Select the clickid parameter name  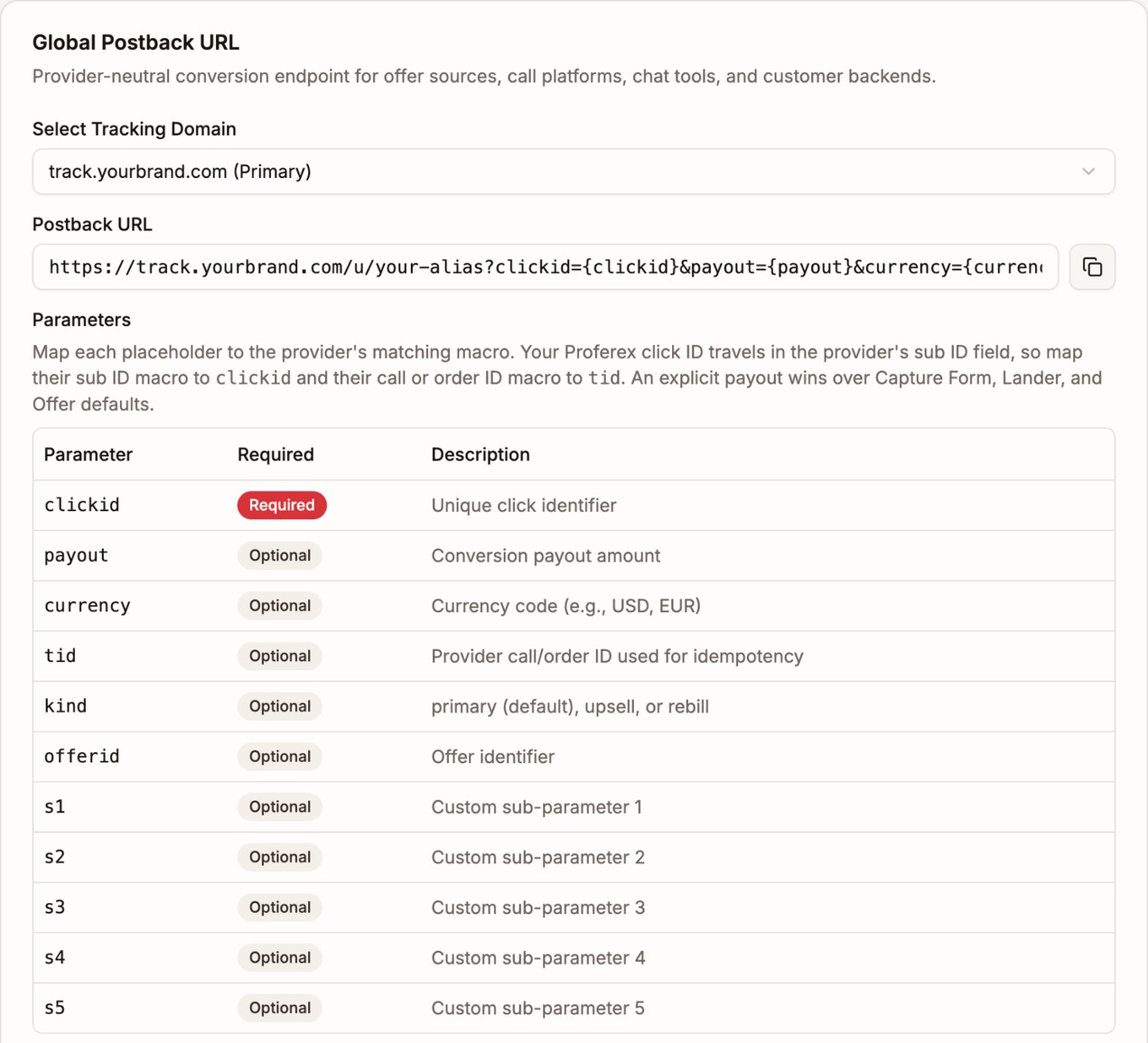82,505
